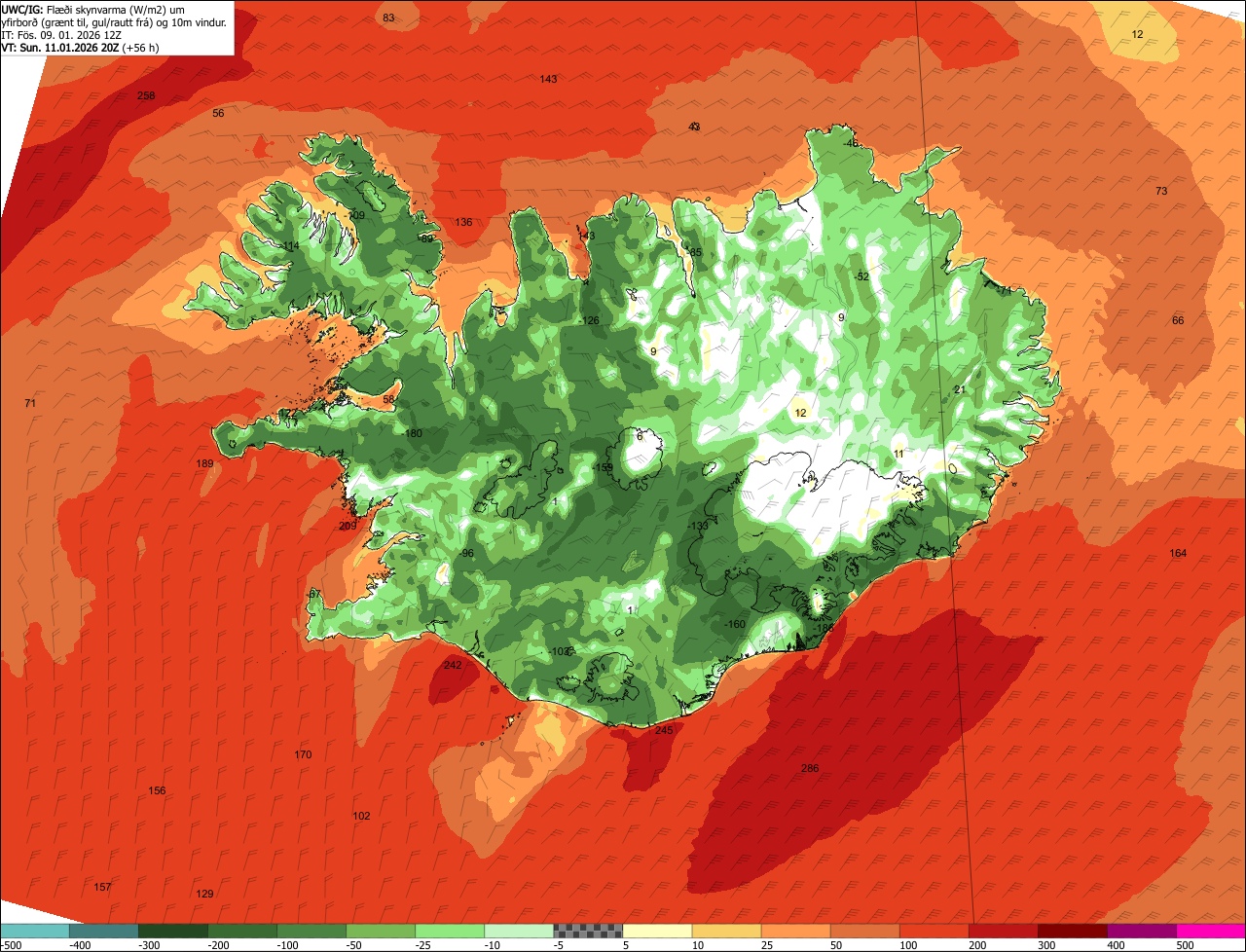The image size is (1246, 952).
Task: Click the -100 to -50 green legend swatch
Action: coord(311,932)
